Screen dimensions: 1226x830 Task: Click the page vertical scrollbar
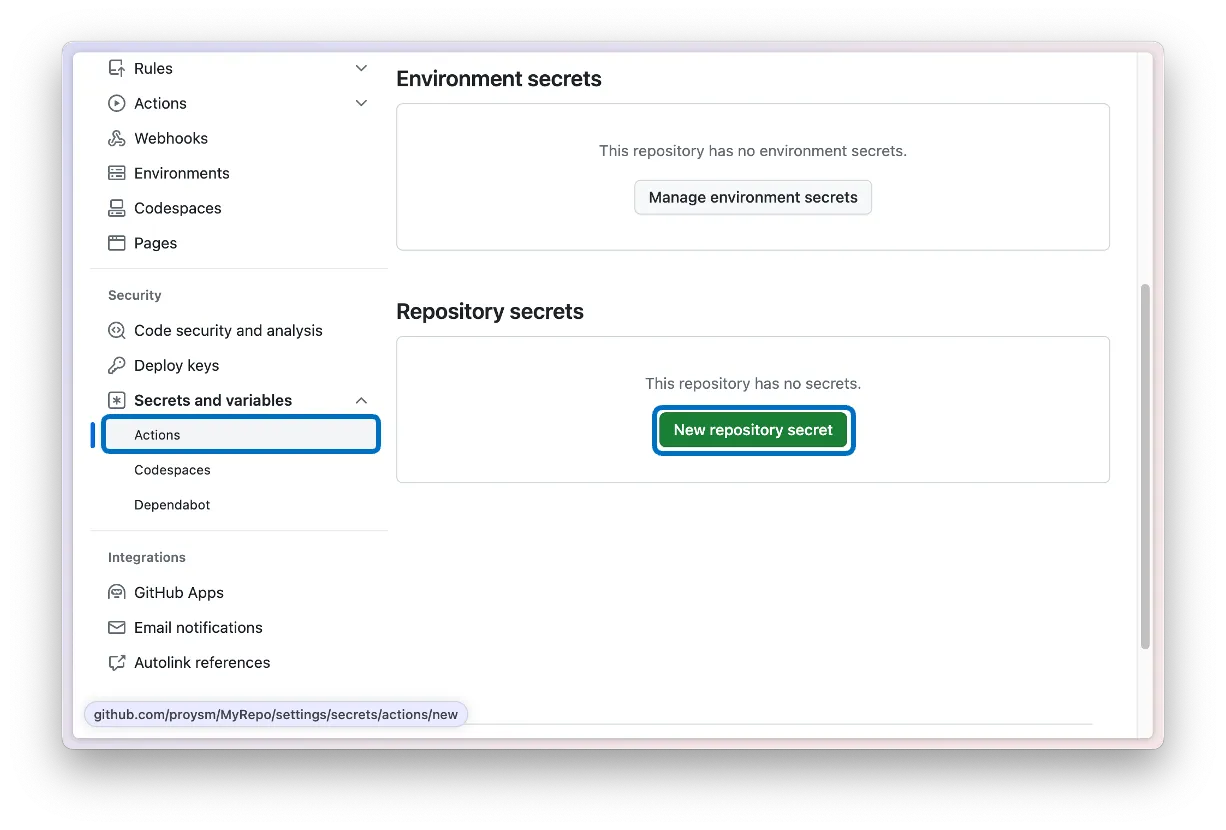point(1146,466)
